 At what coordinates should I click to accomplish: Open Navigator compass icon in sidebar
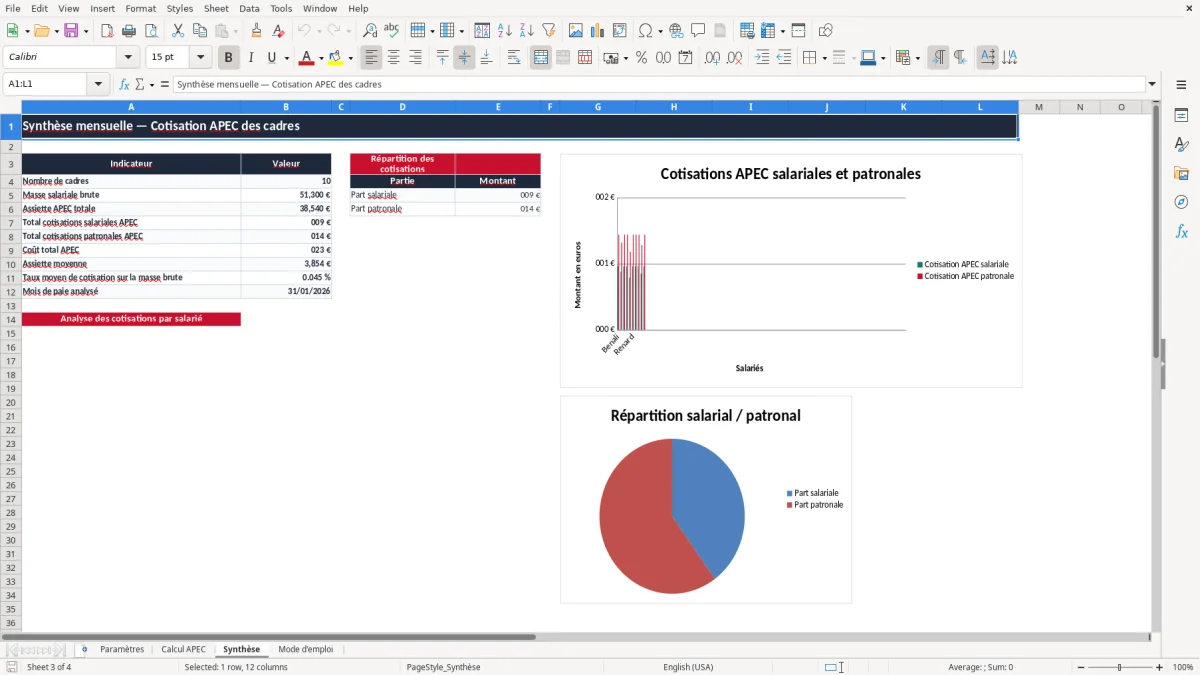click(1181, 202)
